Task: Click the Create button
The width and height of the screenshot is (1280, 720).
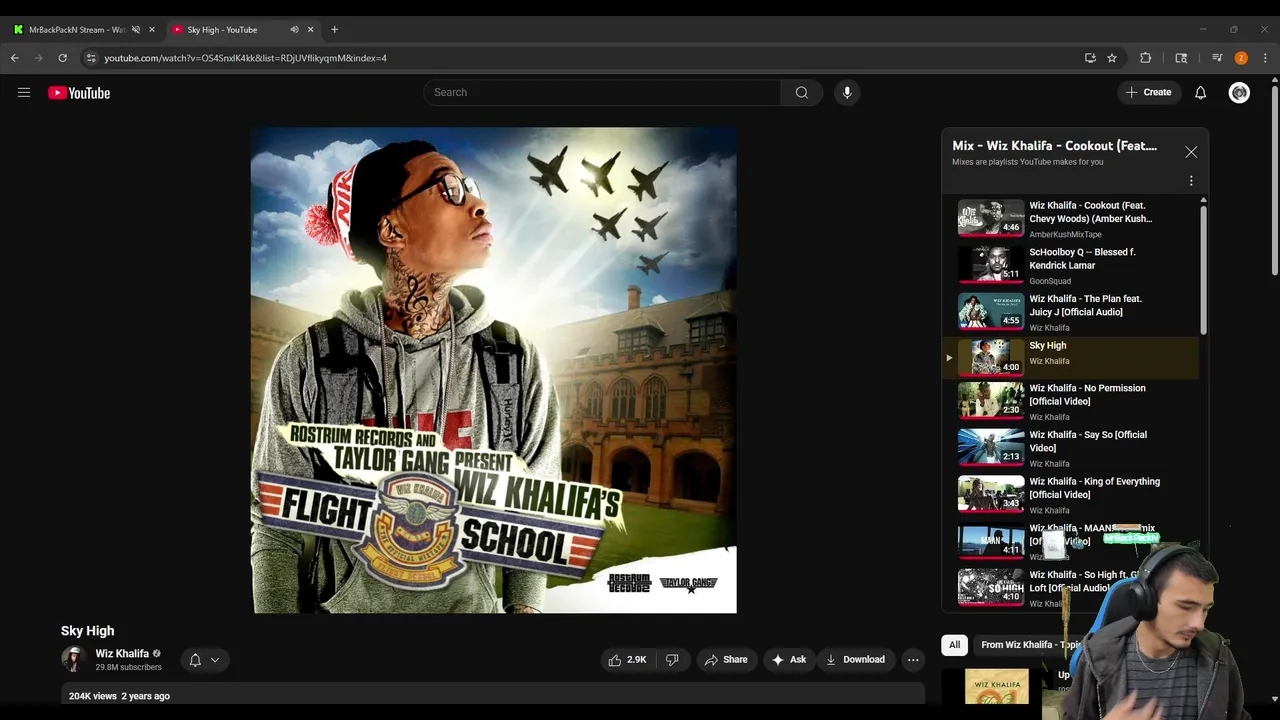Action: click(1148, 93)
